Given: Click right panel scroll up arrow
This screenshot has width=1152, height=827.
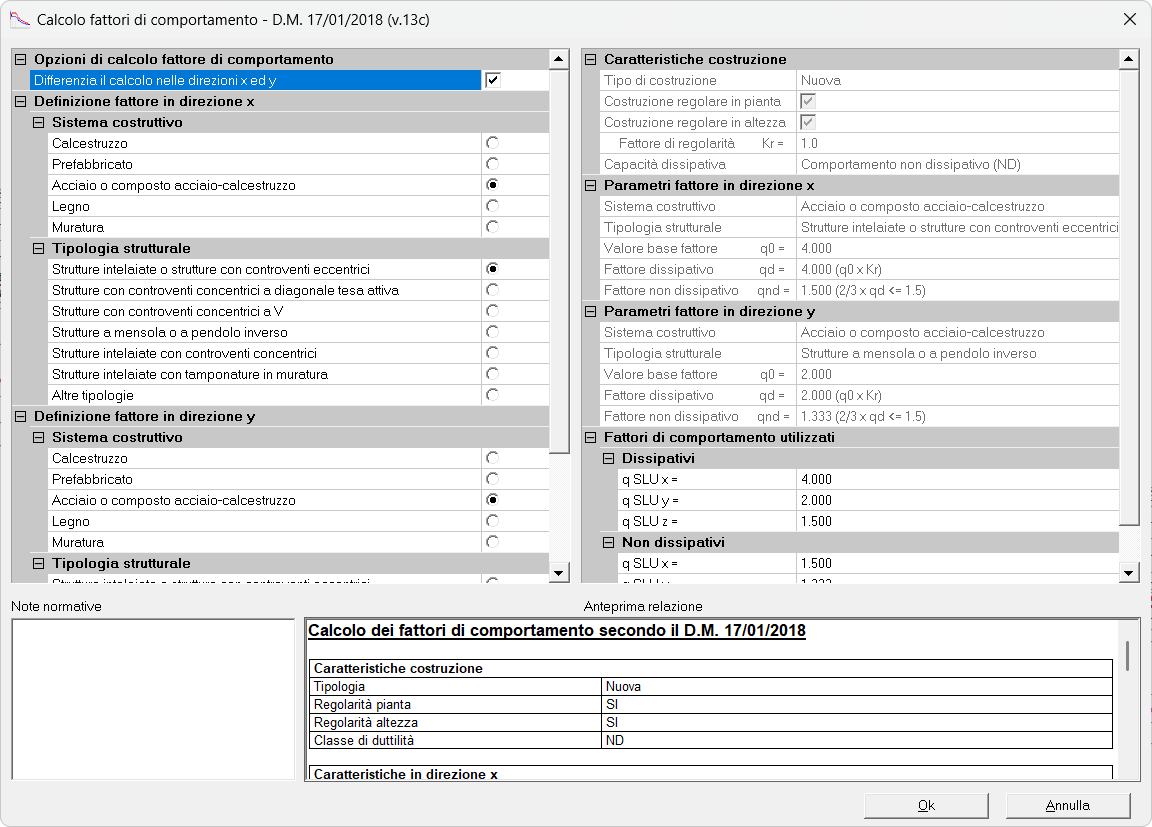Looking at the screenshot, I should coord(1129,59).
